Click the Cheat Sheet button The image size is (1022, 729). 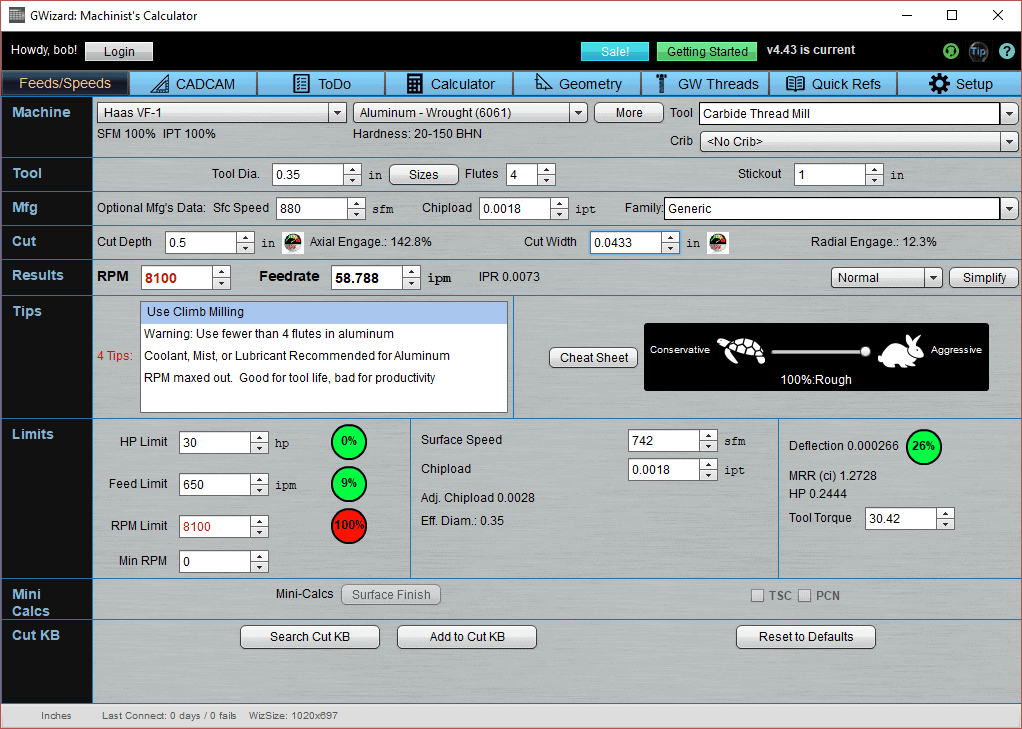(x=592, y=357)
